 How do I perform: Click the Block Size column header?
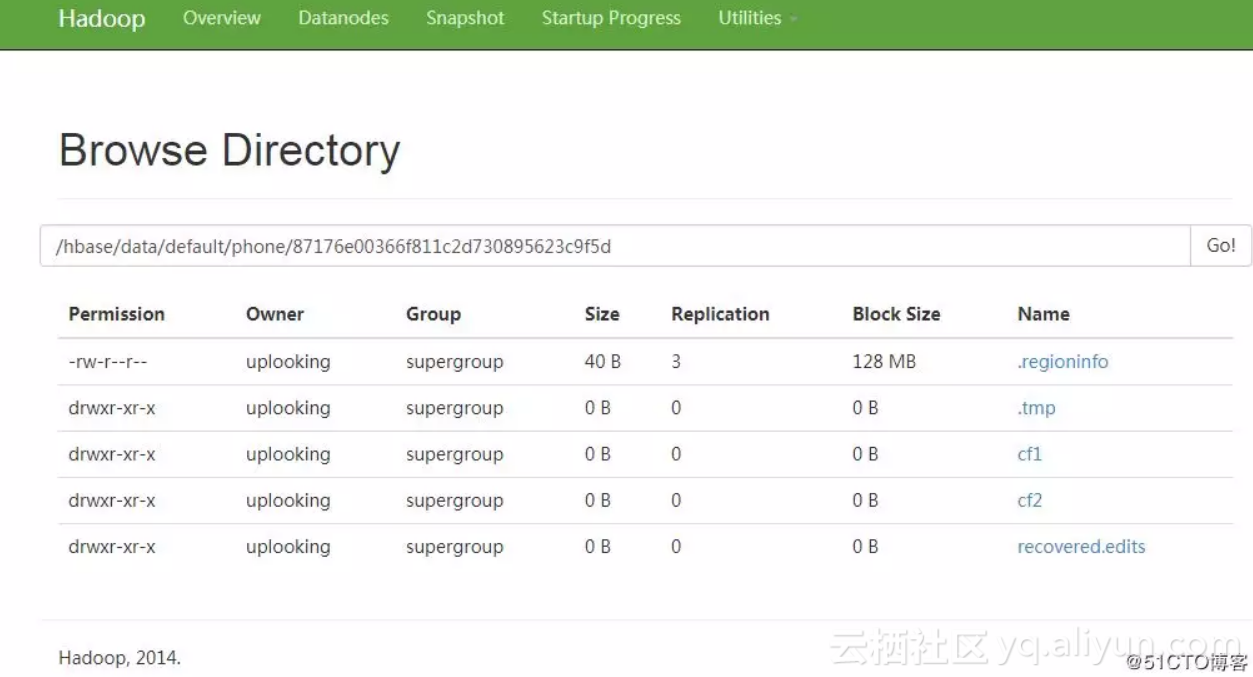896,314
